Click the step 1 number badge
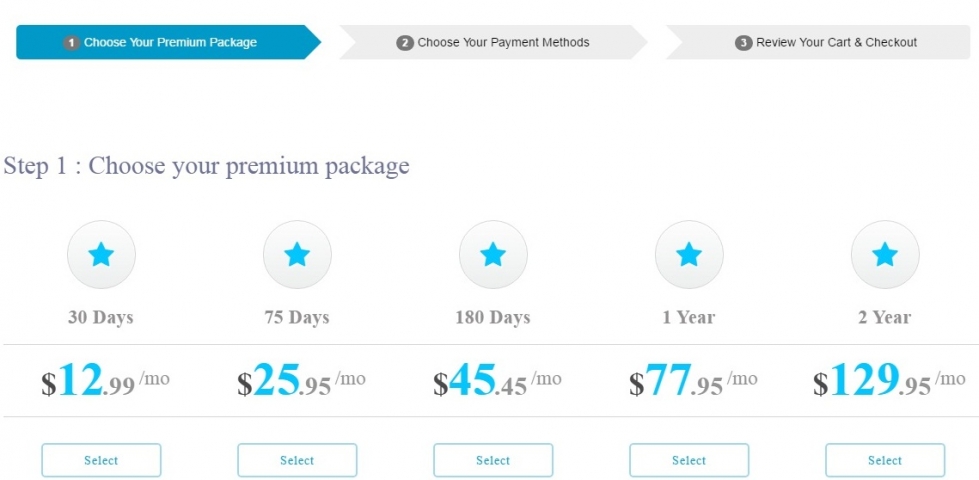 (72, 43)
